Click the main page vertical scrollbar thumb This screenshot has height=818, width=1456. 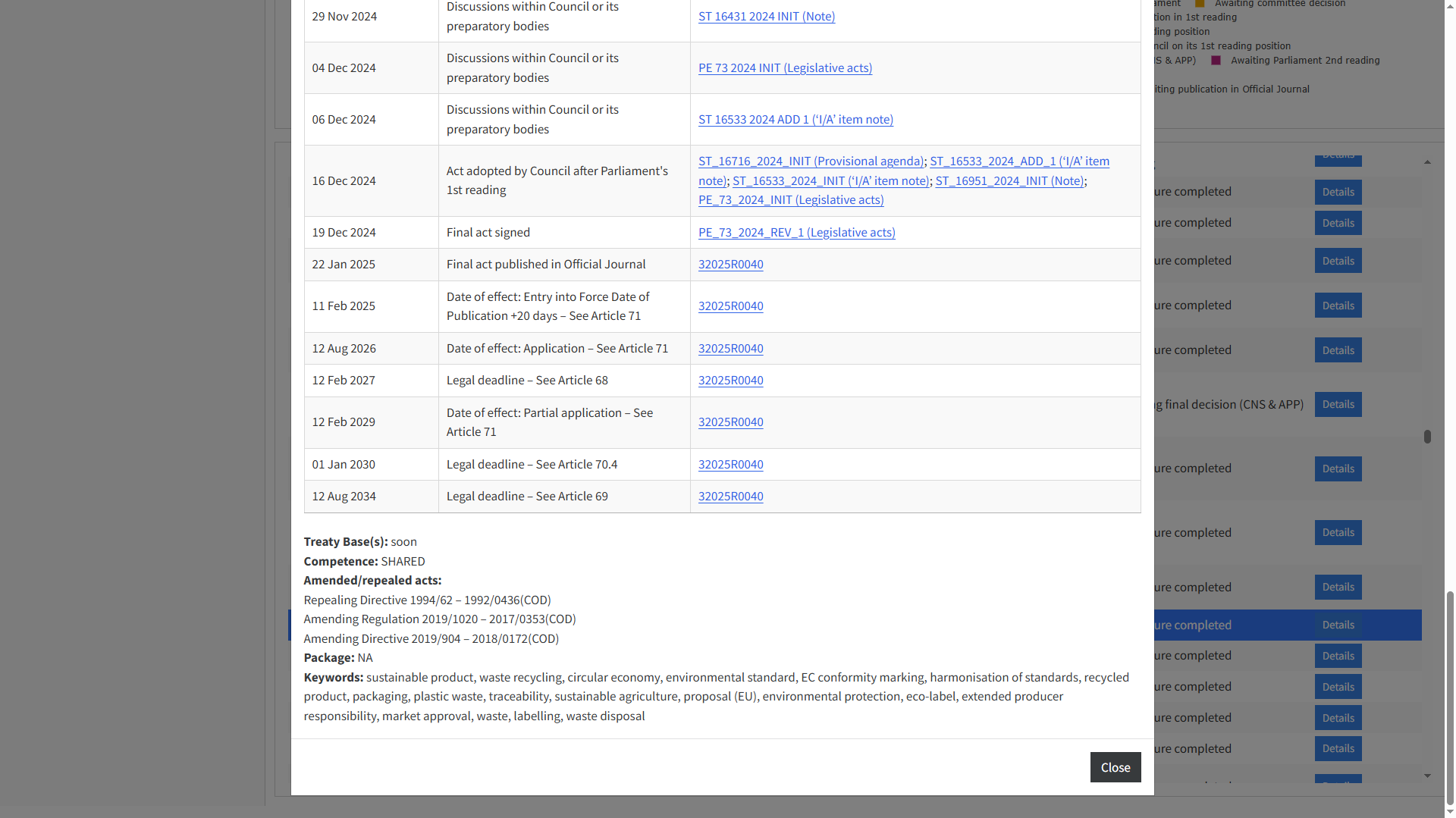click(1450, 697)
